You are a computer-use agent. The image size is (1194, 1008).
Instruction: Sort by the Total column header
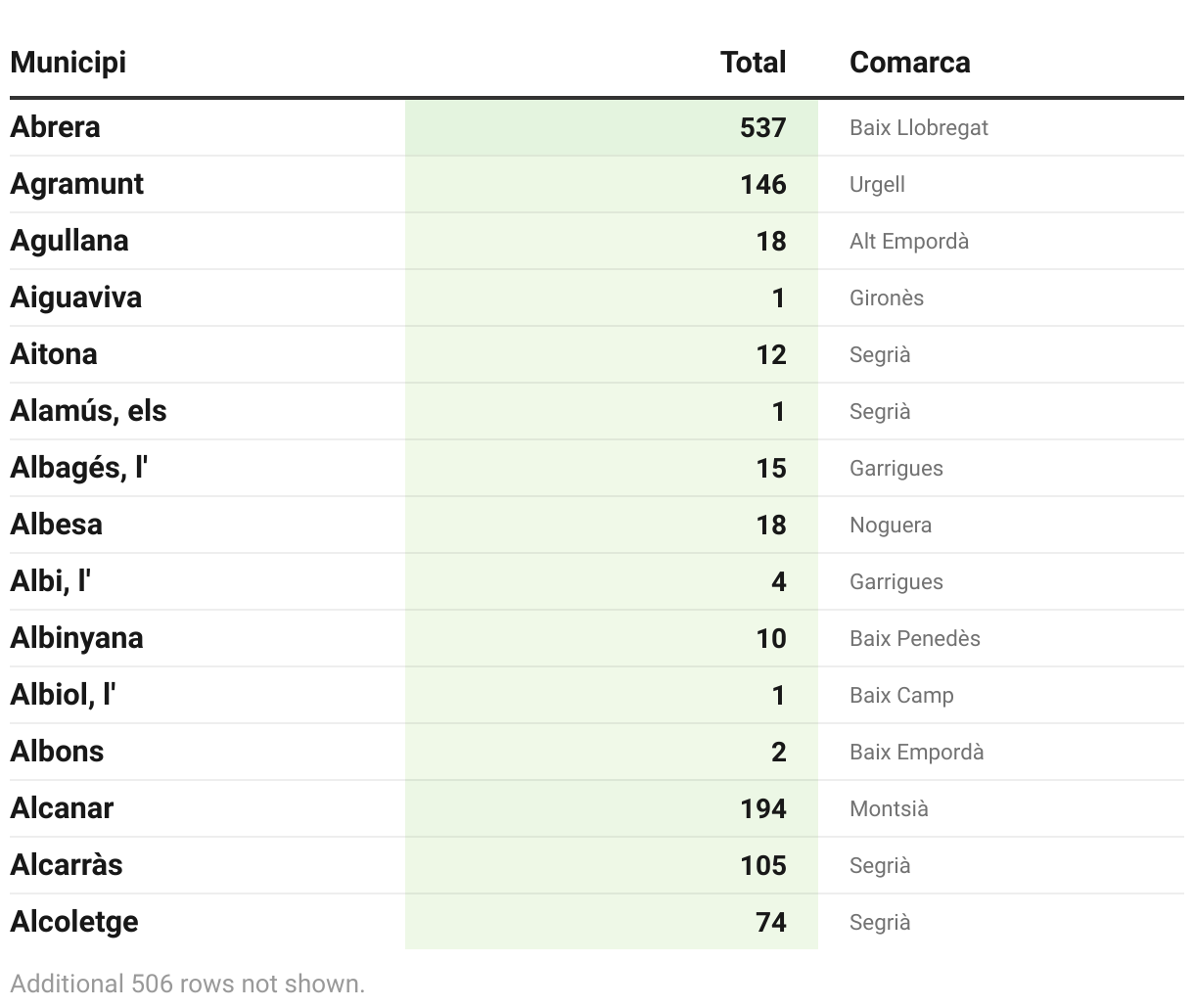(753, 63)
